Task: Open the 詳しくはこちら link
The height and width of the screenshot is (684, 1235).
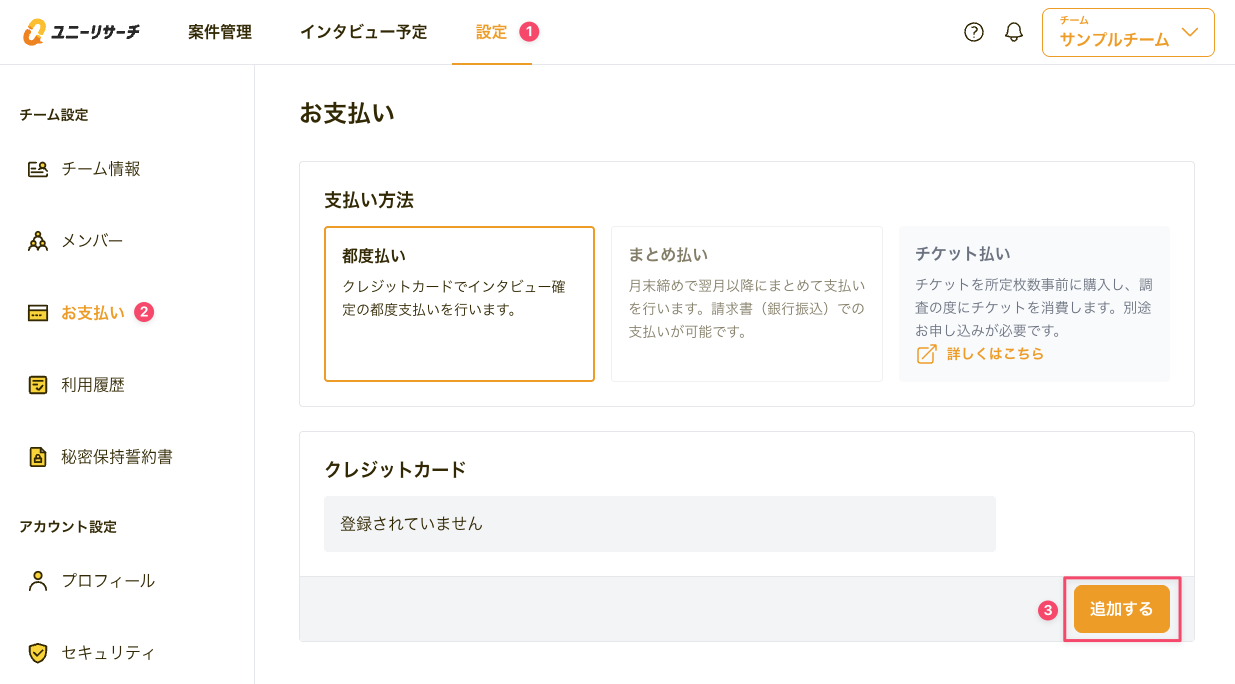Action: tap(994, 354)
